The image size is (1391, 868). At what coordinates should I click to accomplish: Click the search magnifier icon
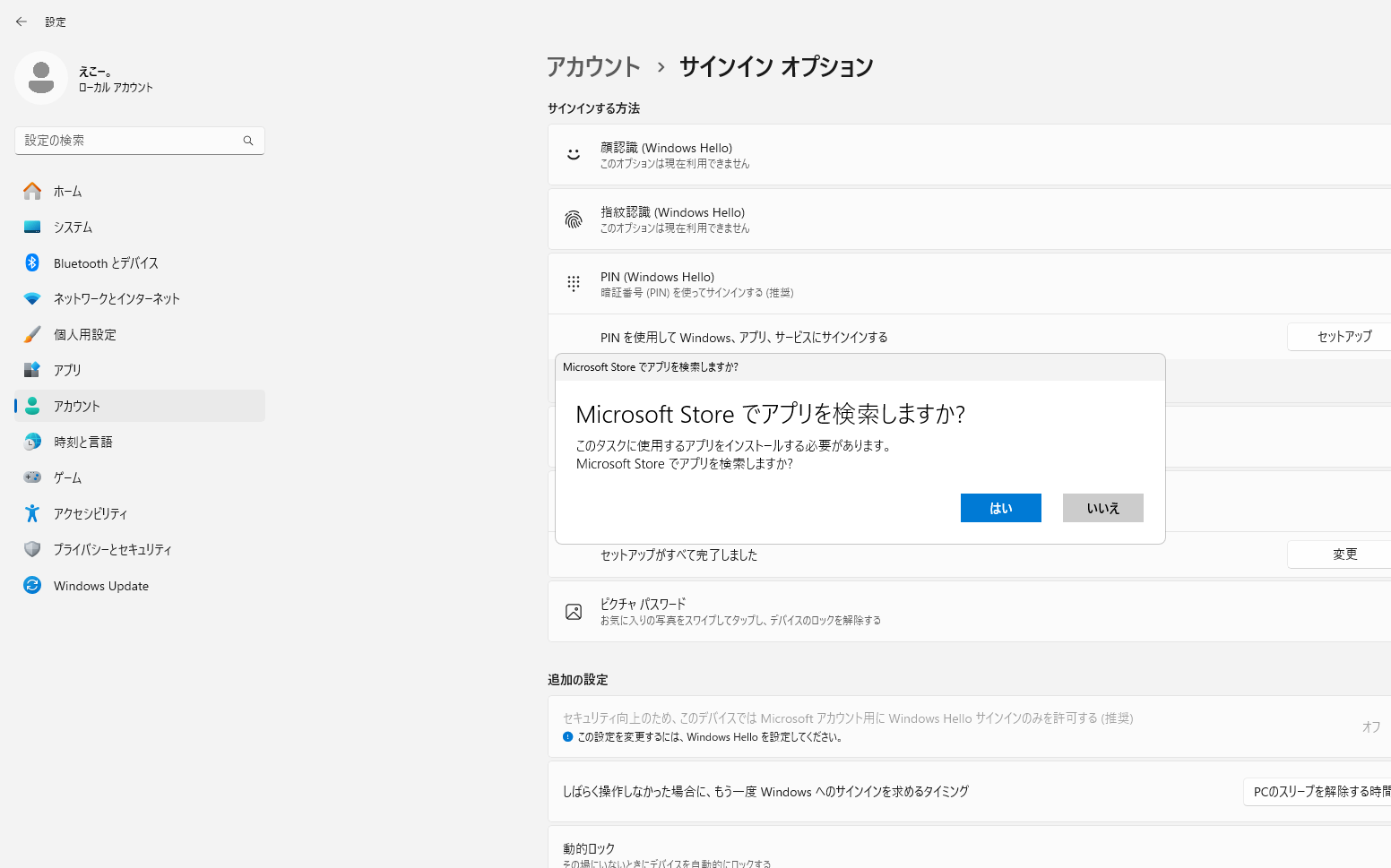click(248, 141)
